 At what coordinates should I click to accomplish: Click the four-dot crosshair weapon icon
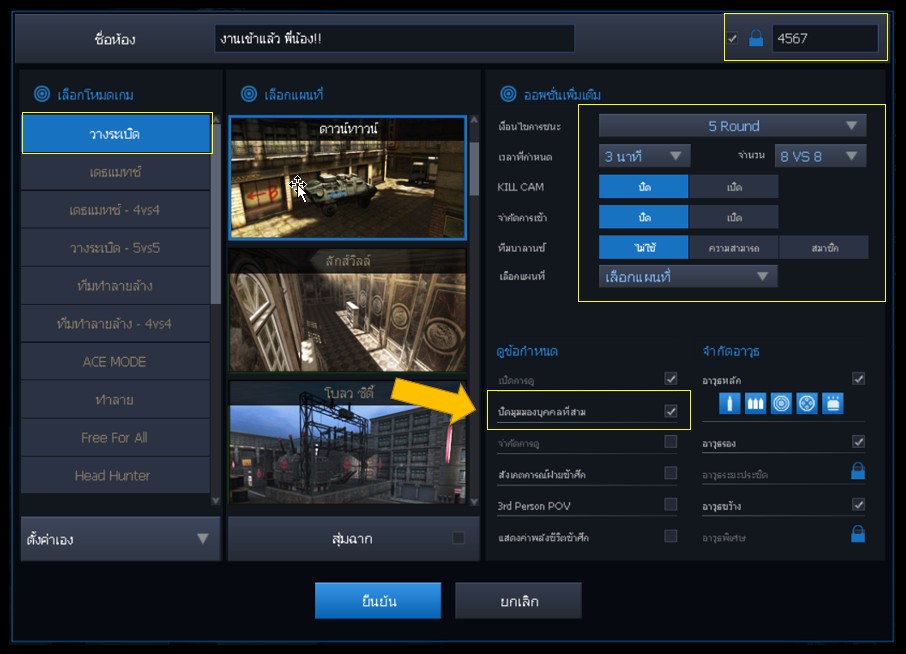[x=807, y=403]
